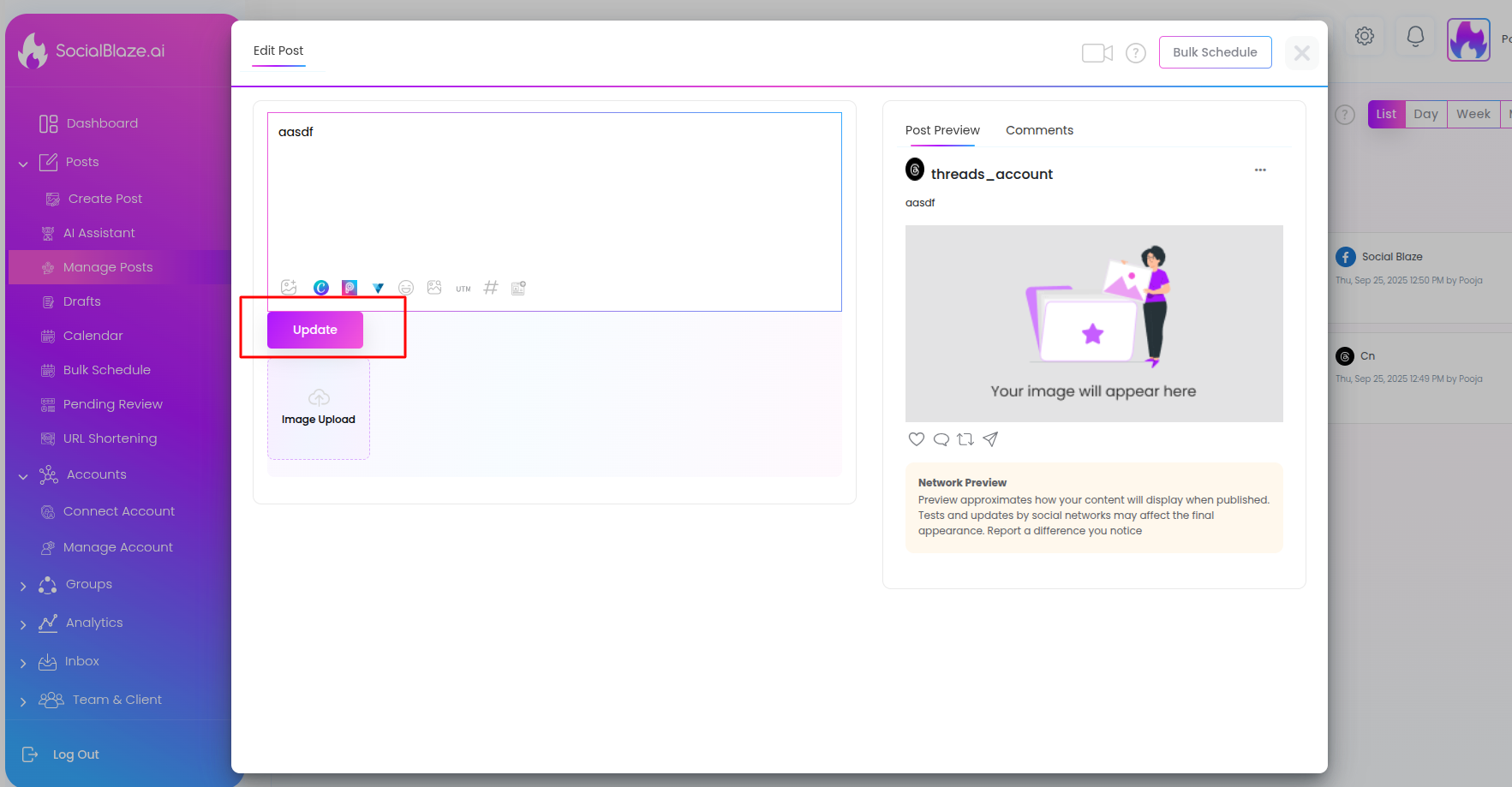Click the hashtag icon in editor toolbar
The image size is (1512, 787).
pos(491,288)
